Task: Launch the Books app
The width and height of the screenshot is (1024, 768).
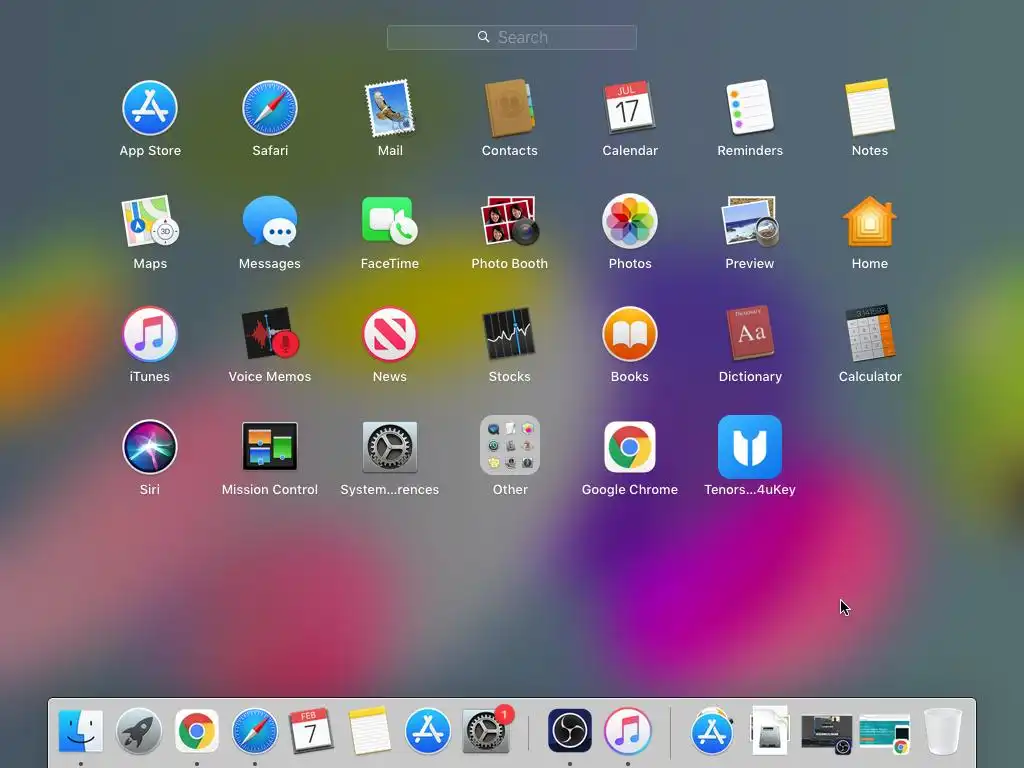Action: (x=630, y=334)
